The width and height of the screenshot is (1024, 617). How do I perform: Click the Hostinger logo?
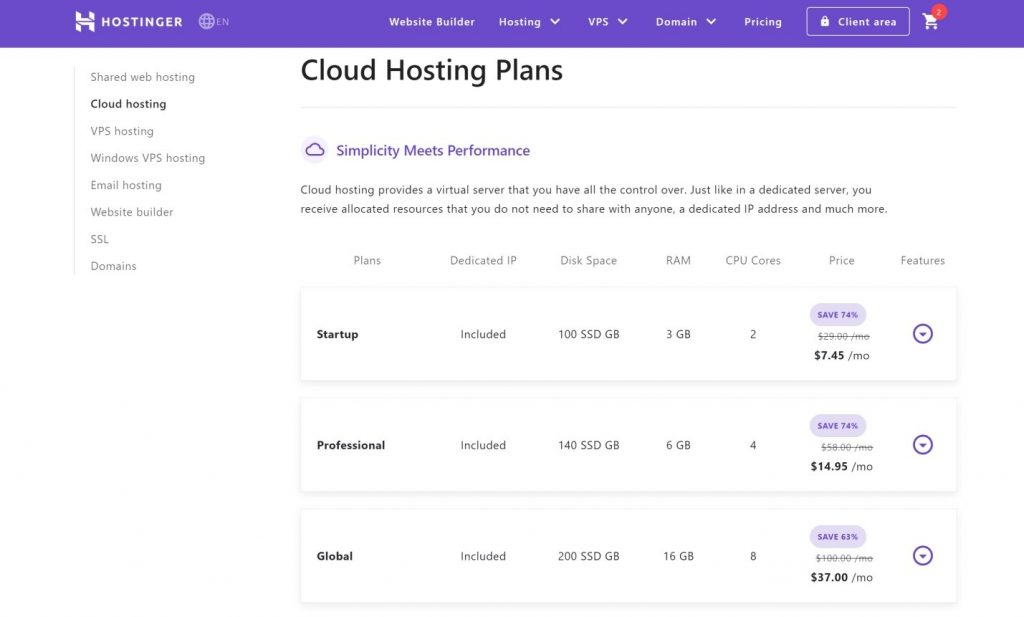coord(129,22)
